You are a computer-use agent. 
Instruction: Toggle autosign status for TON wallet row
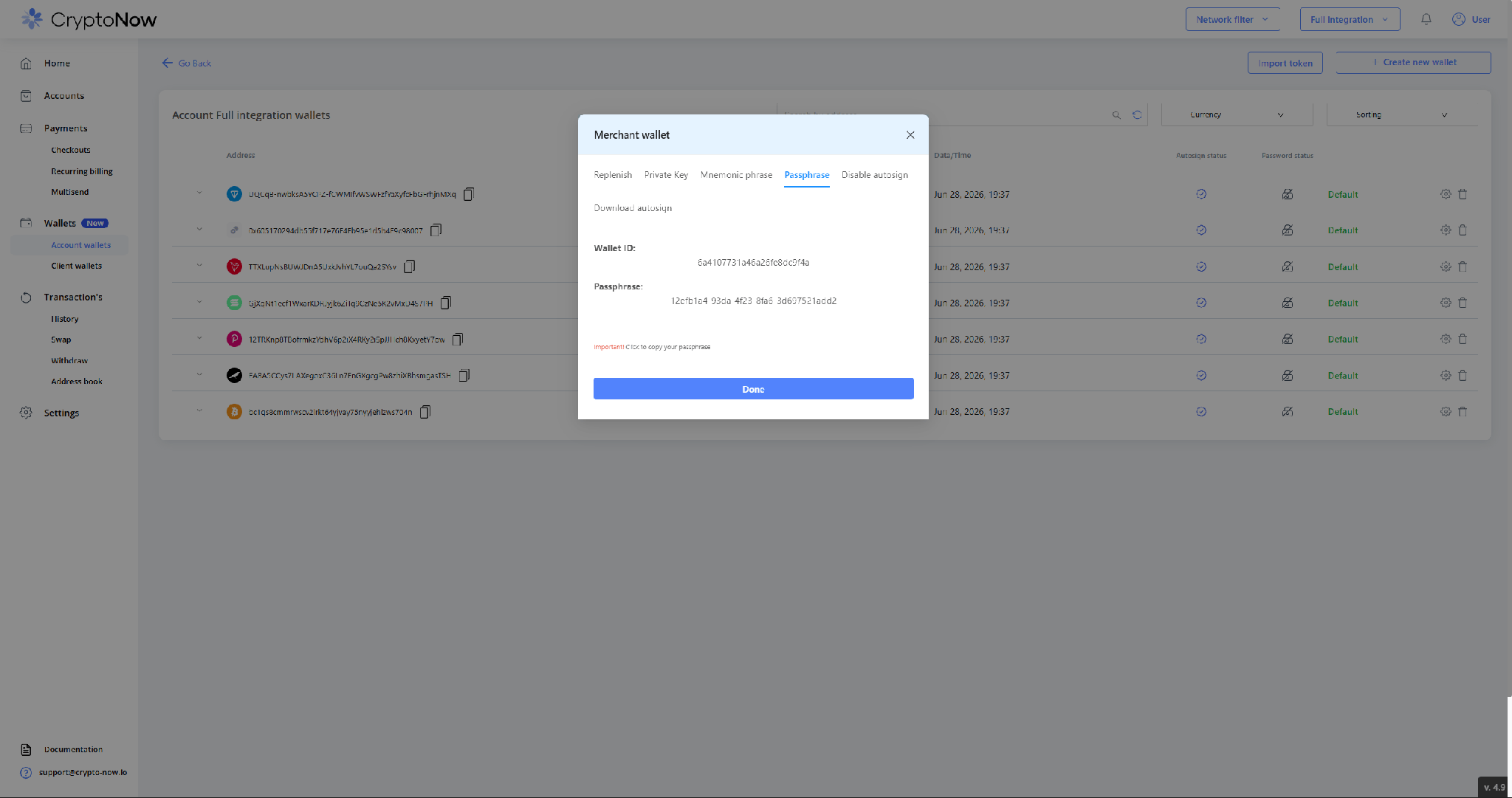[1201, 194]
